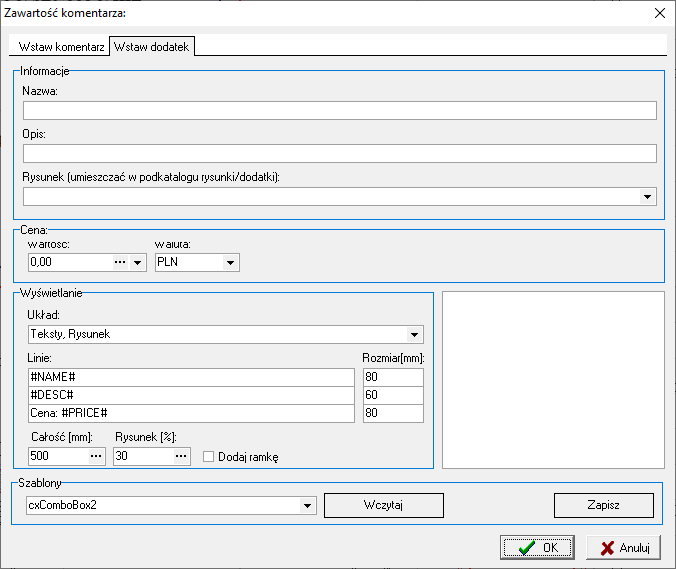
Task: Select the Wstaw dodatek tab
Action: click(152, 47)
